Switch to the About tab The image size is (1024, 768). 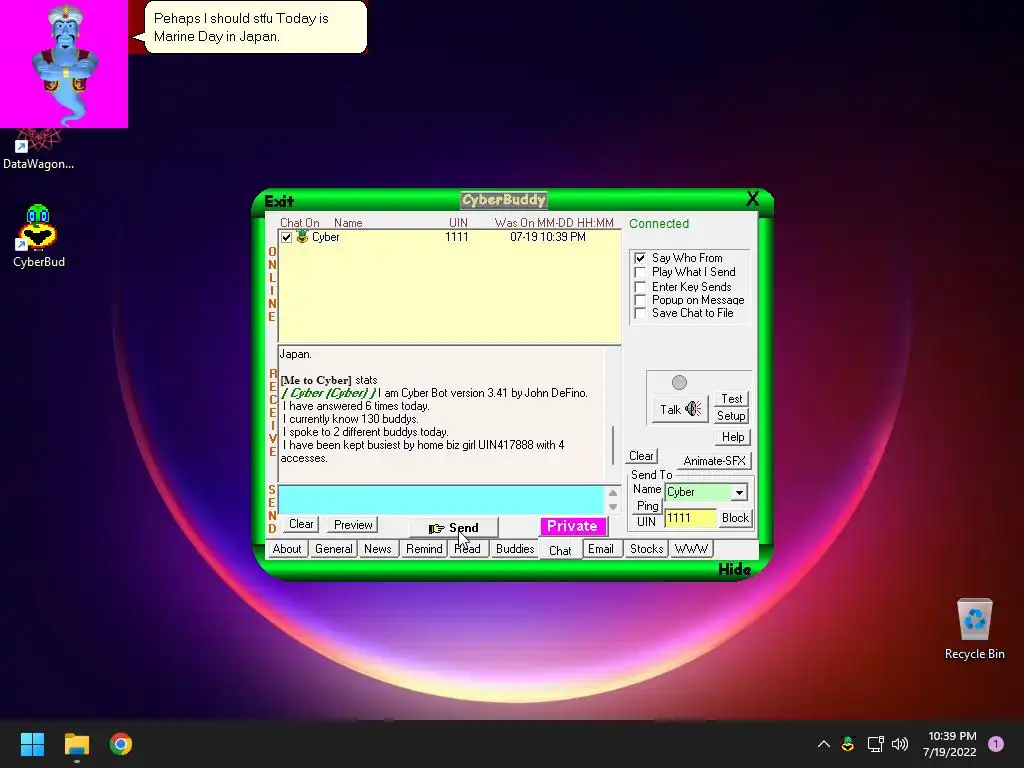(287, 549)
